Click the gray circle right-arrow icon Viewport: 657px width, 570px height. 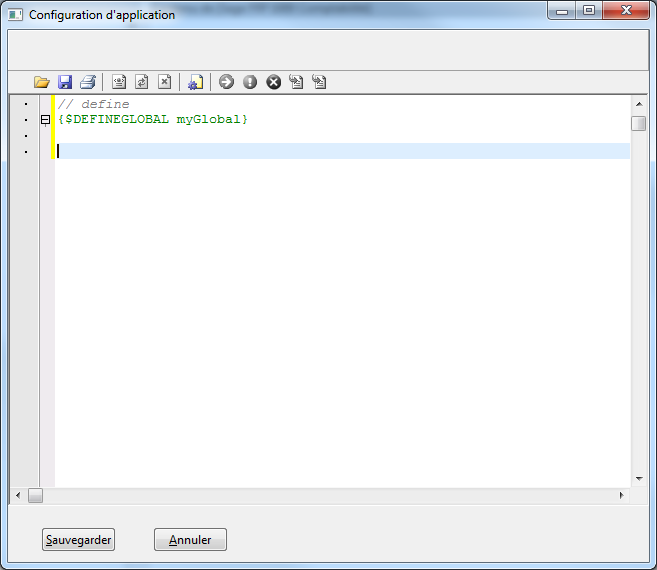point(226,82)
